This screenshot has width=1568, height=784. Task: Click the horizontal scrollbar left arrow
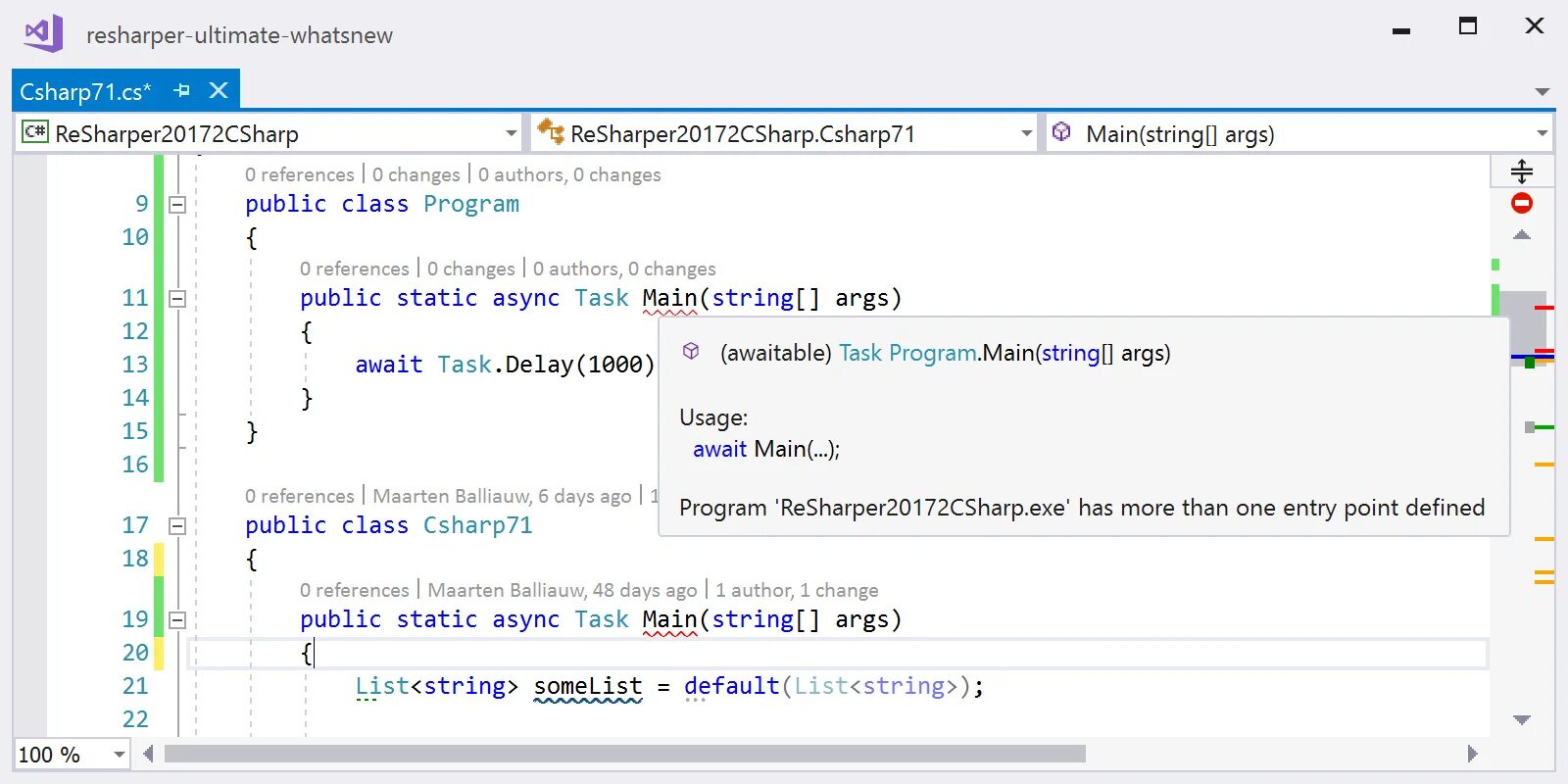(148, 754)
